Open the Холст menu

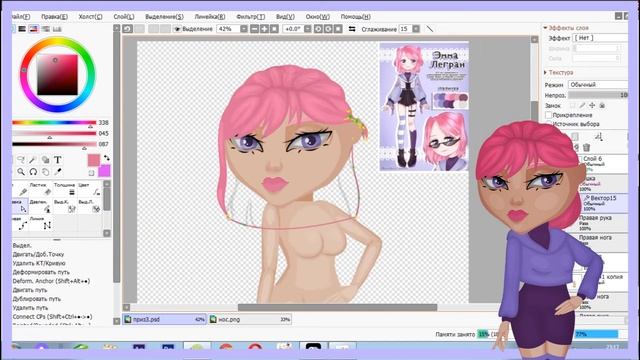click(x=90, y=17)
